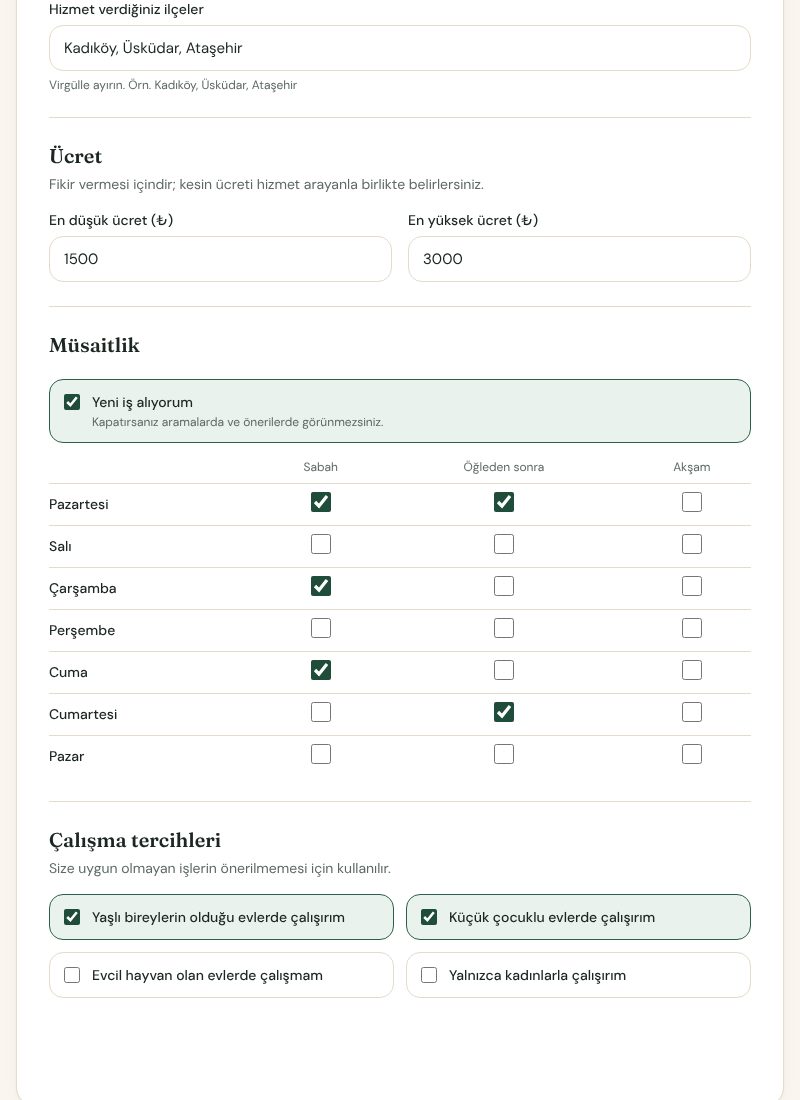800x1100 pixels.
Task: Check Cumartesi Sabah availability
Action: point(321,713)
